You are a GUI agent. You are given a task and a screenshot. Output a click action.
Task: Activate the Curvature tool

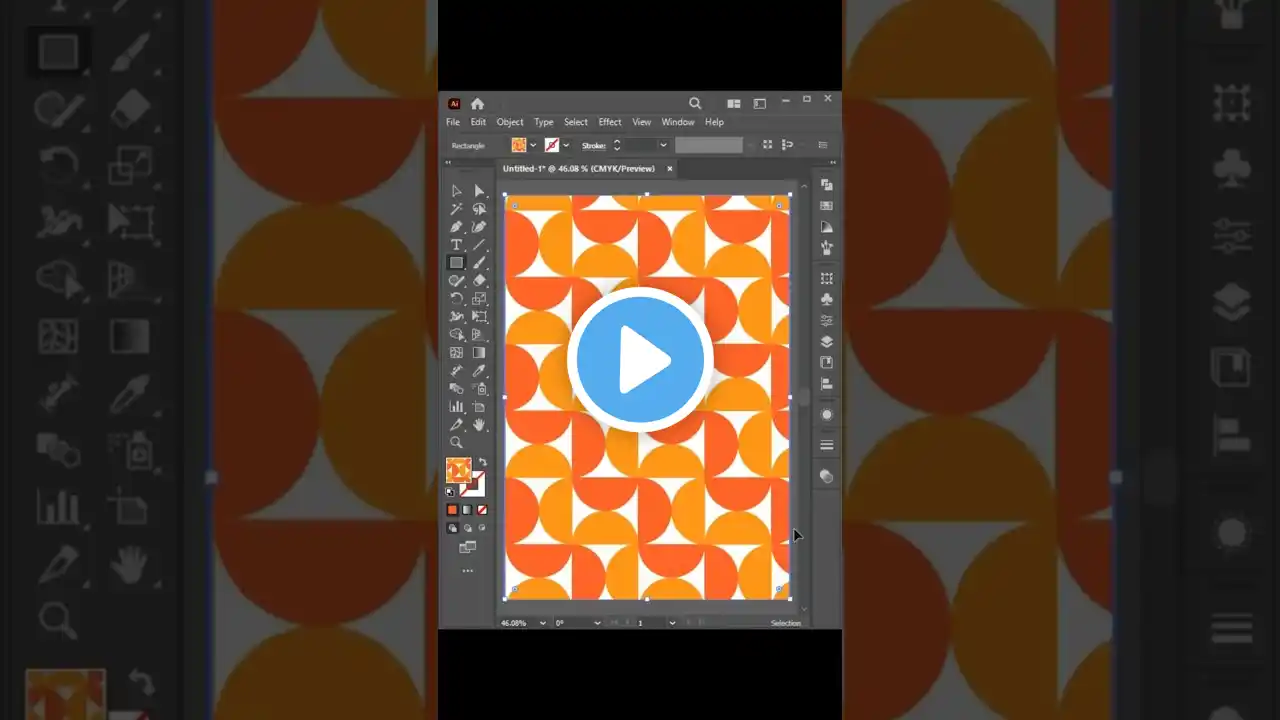(479, 227)
